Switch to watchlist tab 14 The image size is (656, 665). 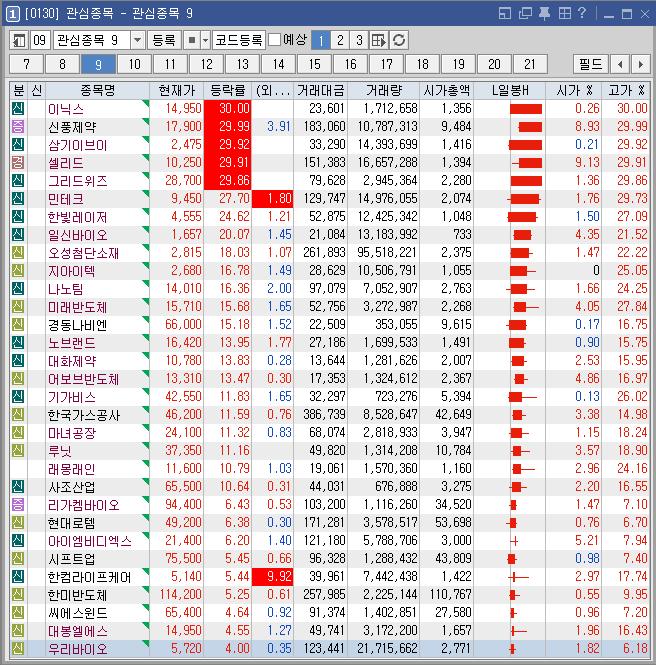tap(278, 64)
